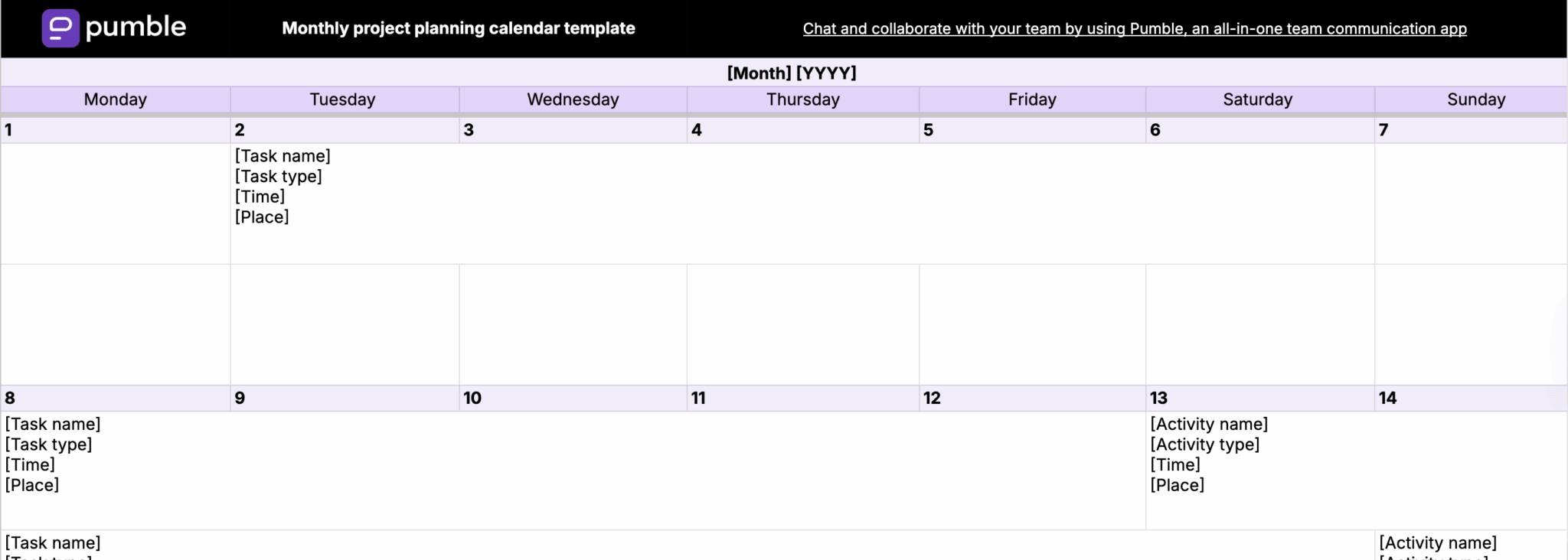Click the day 5 date cell
The image size is (1568, 560).
(x=1032, y=130)
